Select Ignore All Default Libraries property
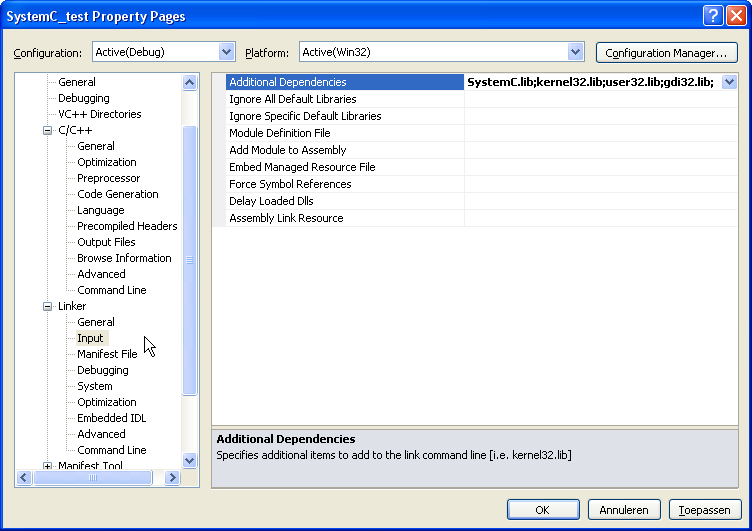The width and height of the screenshot is (752, 531). [x=292, y=99]
